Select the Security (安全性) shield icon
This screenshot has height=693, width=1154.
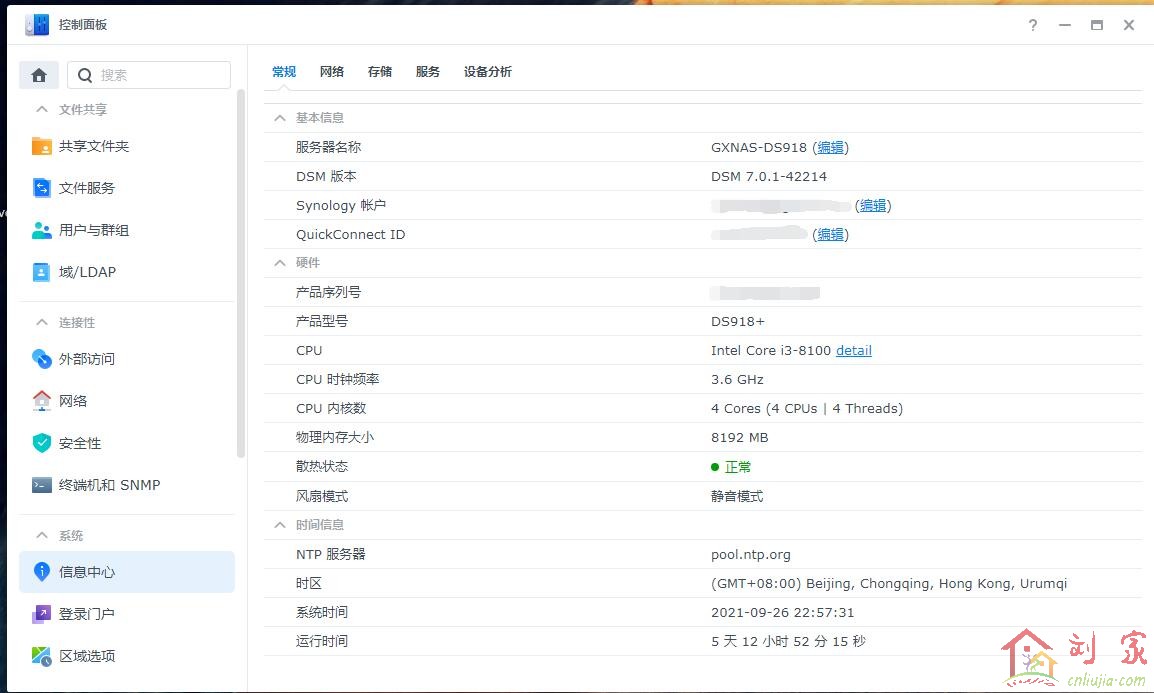[41, 443]
